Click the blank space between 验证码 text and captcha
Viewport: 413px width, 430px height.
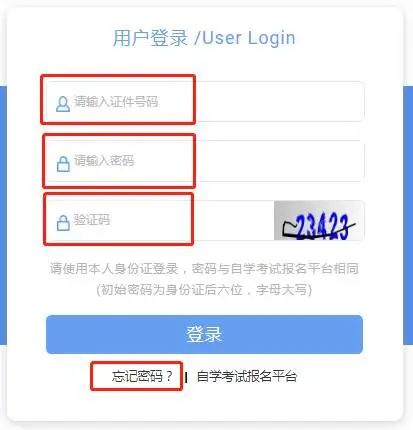233,220
